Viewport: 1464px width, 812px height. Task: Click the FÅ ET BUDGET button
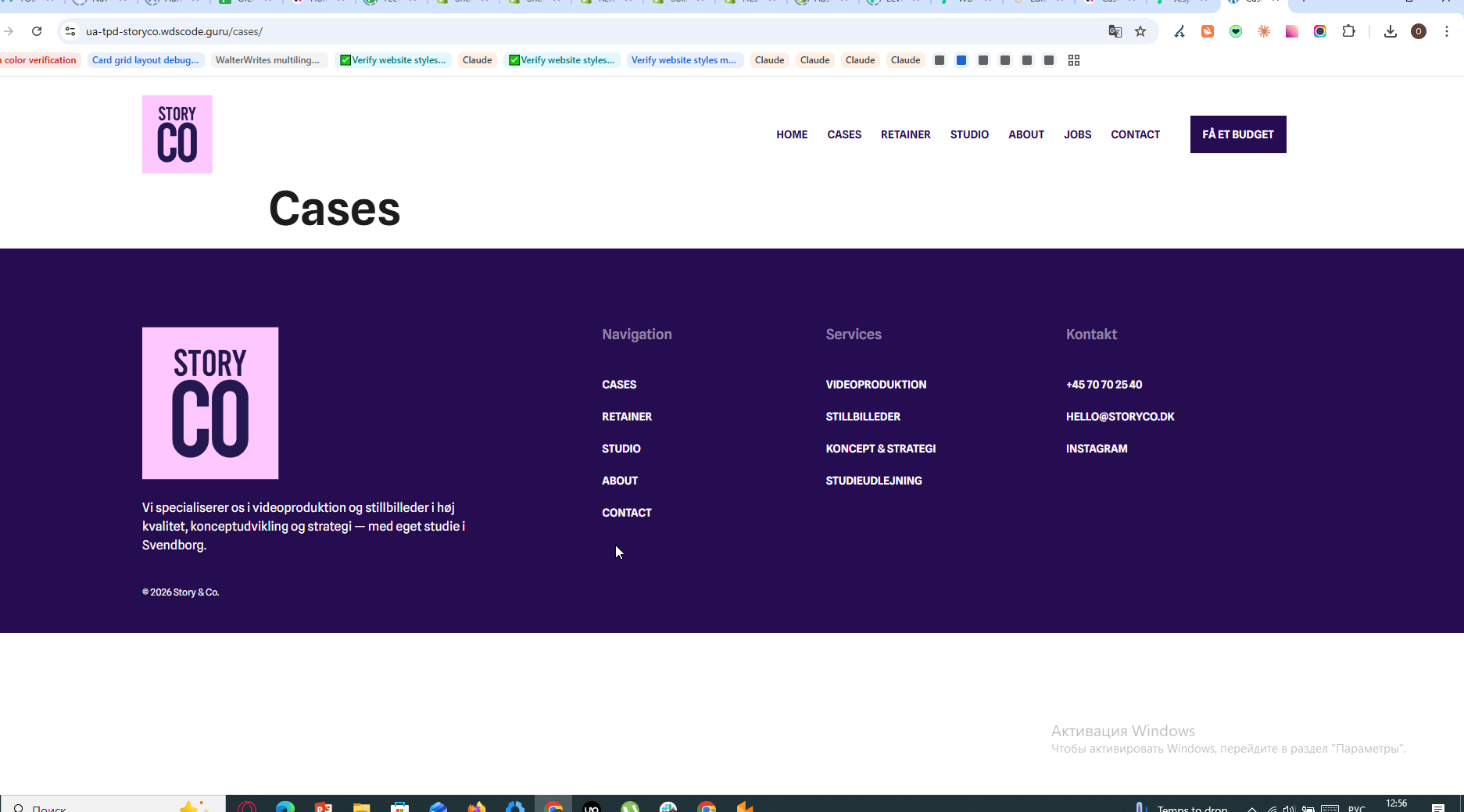click(x=1238, y=134)
